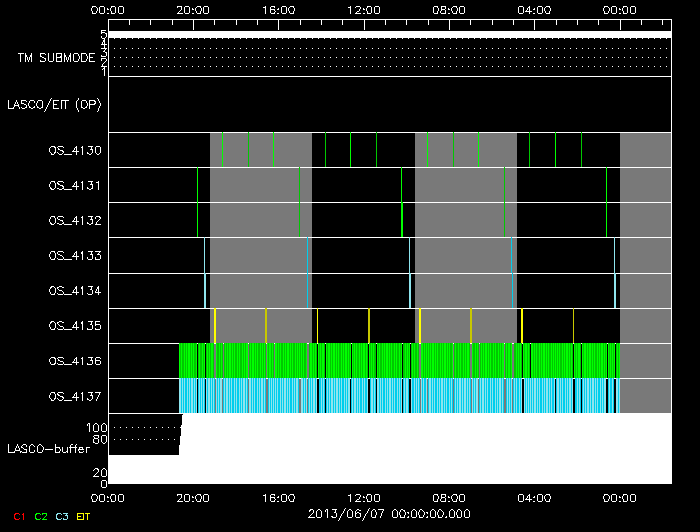Click the black LASCO-buffer level block
700x532 pixels.
[x=145, y=435]
